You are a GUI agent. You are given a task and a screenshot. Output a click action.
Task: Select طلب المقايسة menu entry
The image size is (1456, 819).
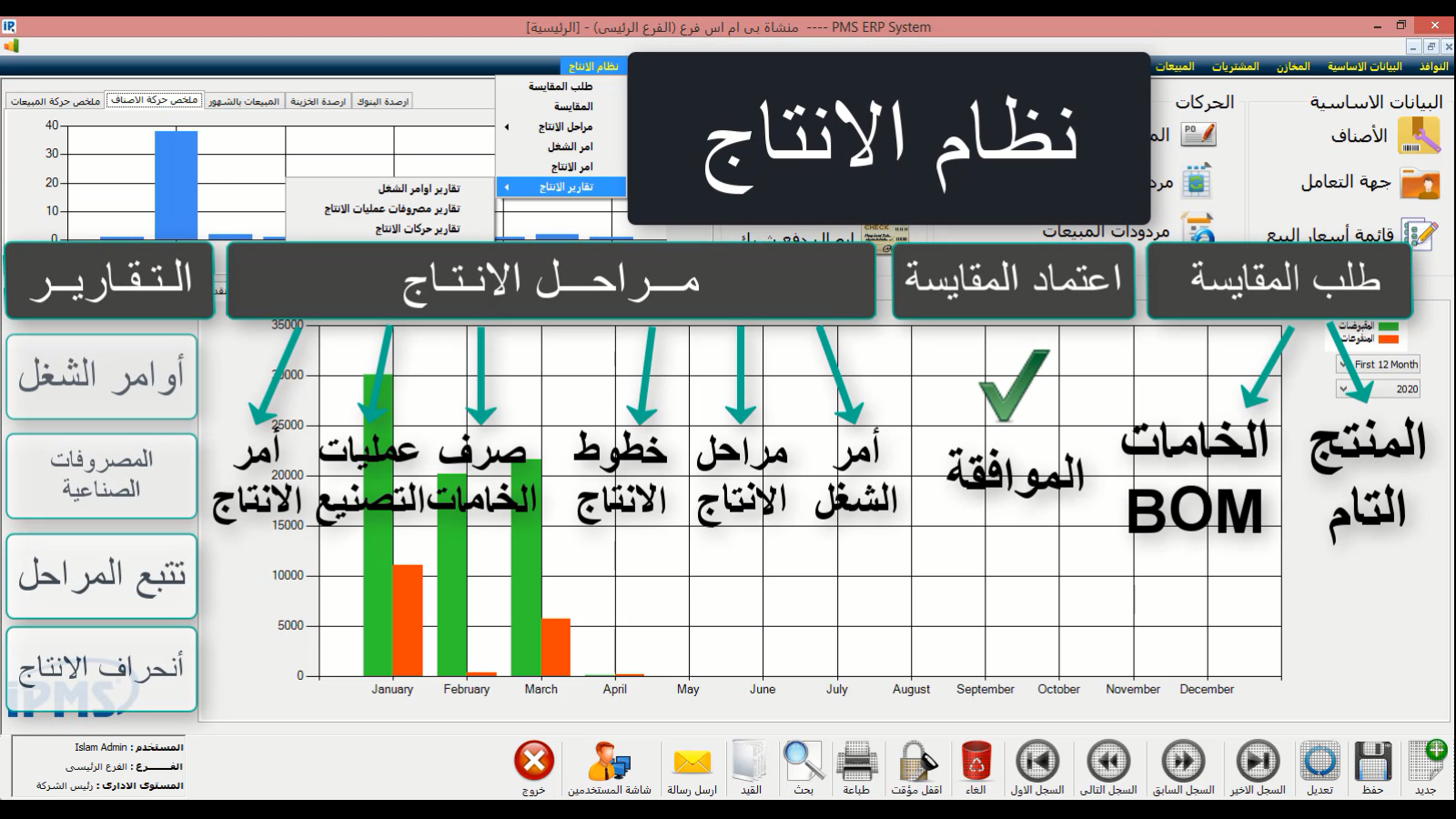pos(561,86)
